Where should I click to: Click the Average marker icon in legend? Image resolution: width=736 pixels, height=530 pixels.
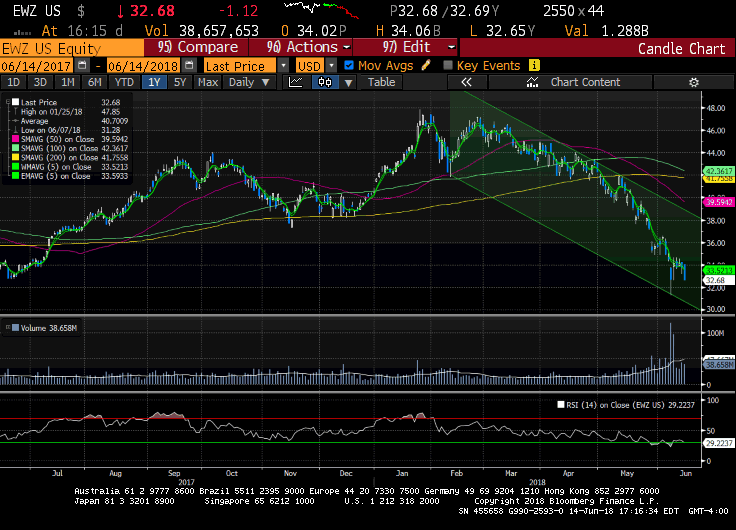pyautogui.click(x=15, y=121)
